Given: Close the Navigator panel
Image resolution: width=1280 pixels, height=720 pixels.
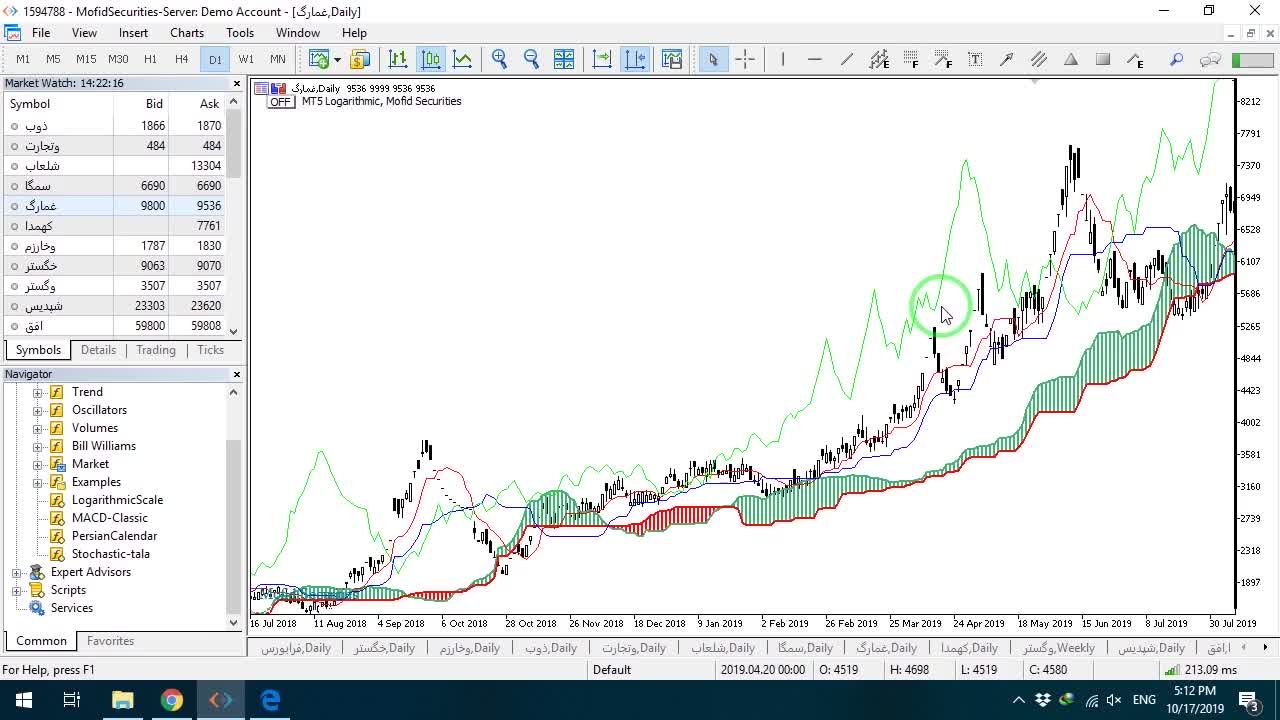Looking at the screenshot, I should (237, 374).
